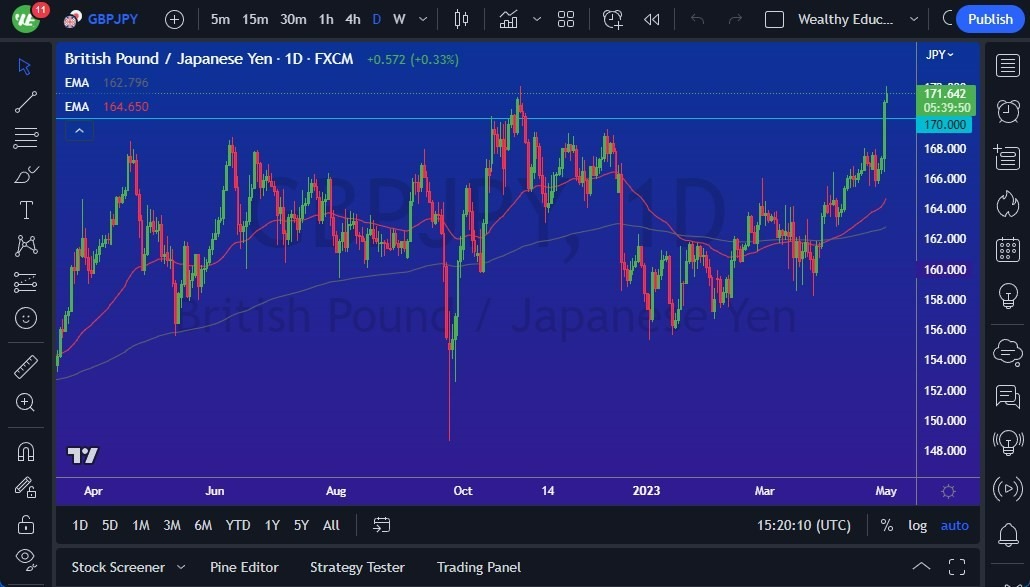Click the Publish button
Image resolution: width=1030 pixels, height=587 pixels.
(x=989, y=19)
